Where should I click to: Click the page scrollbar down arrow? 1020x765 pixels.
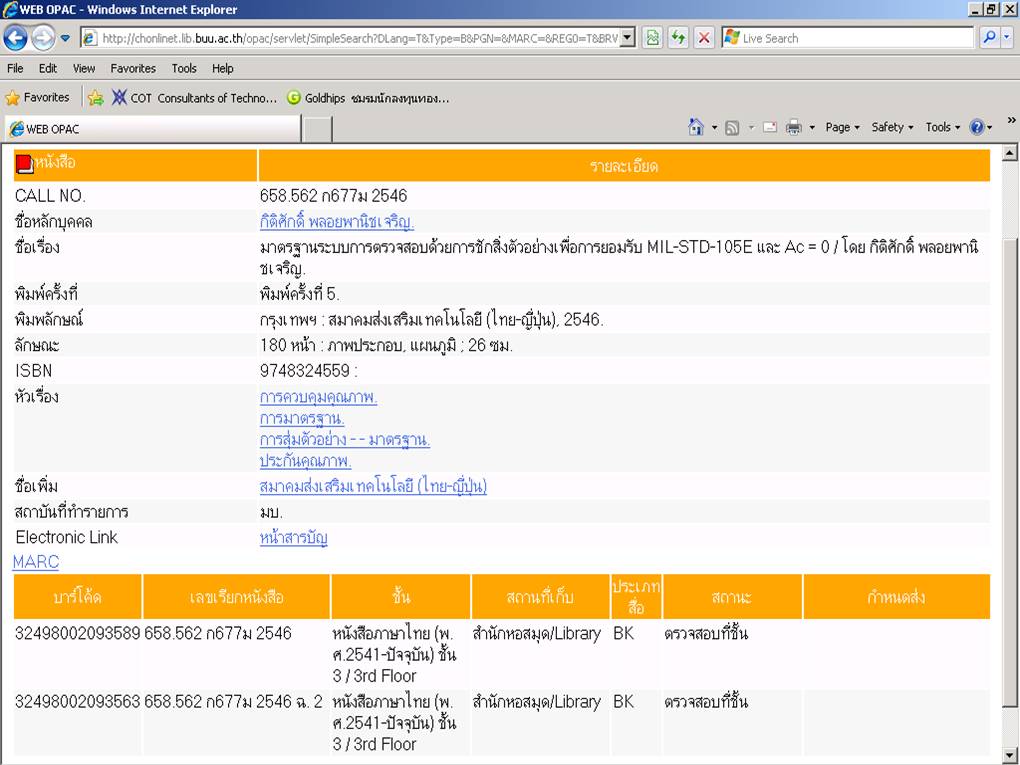click(x=1010, y=755)
